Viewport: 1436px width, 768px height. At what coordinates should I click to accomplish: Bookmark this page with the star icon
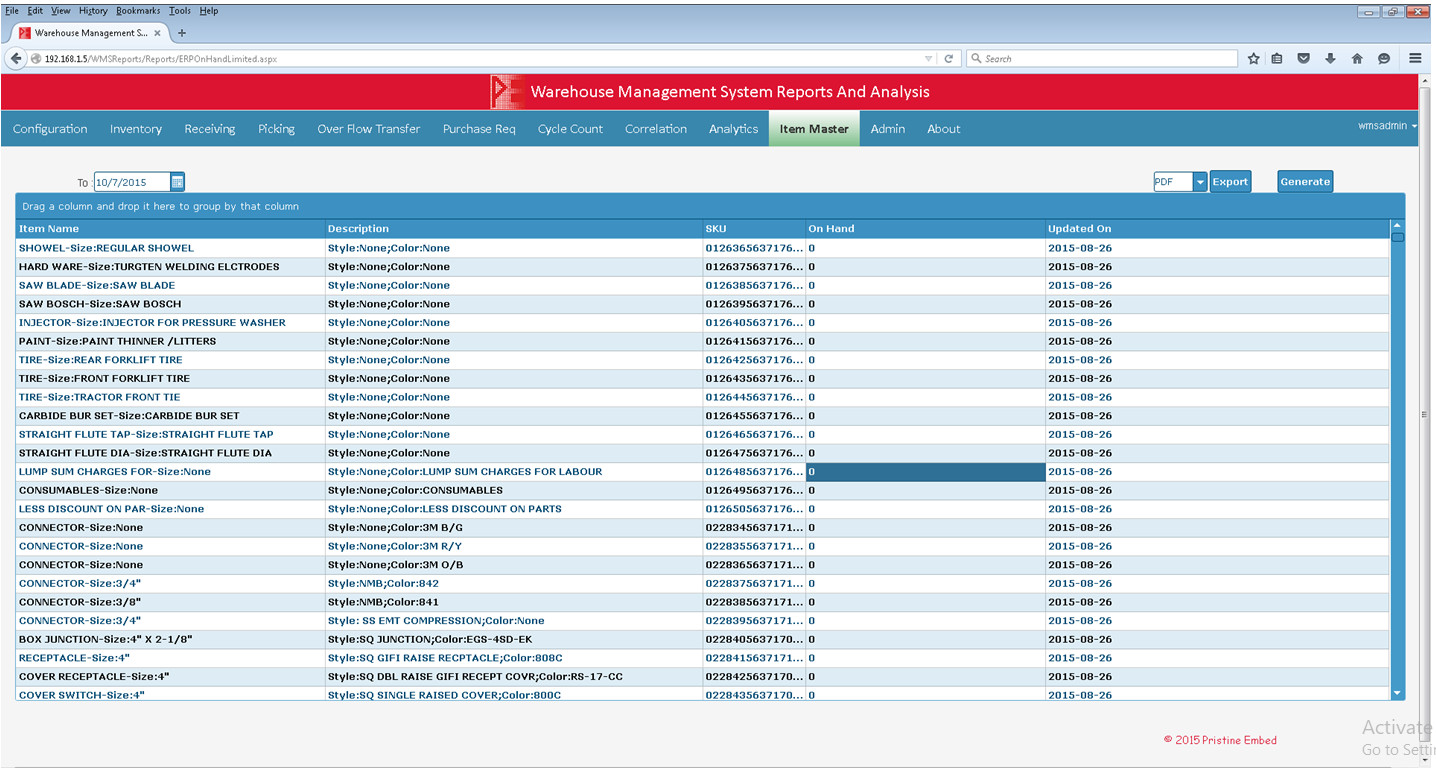1253,59
